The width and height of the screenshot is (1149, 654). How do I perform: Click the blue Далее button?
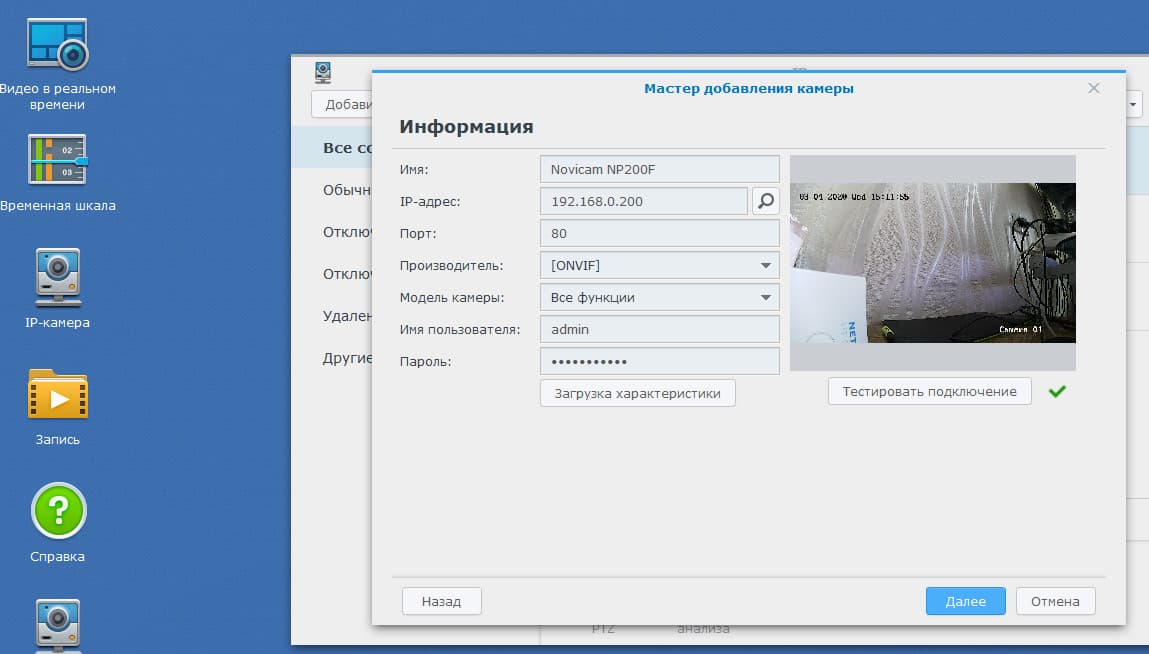click(x=965, y=601)
